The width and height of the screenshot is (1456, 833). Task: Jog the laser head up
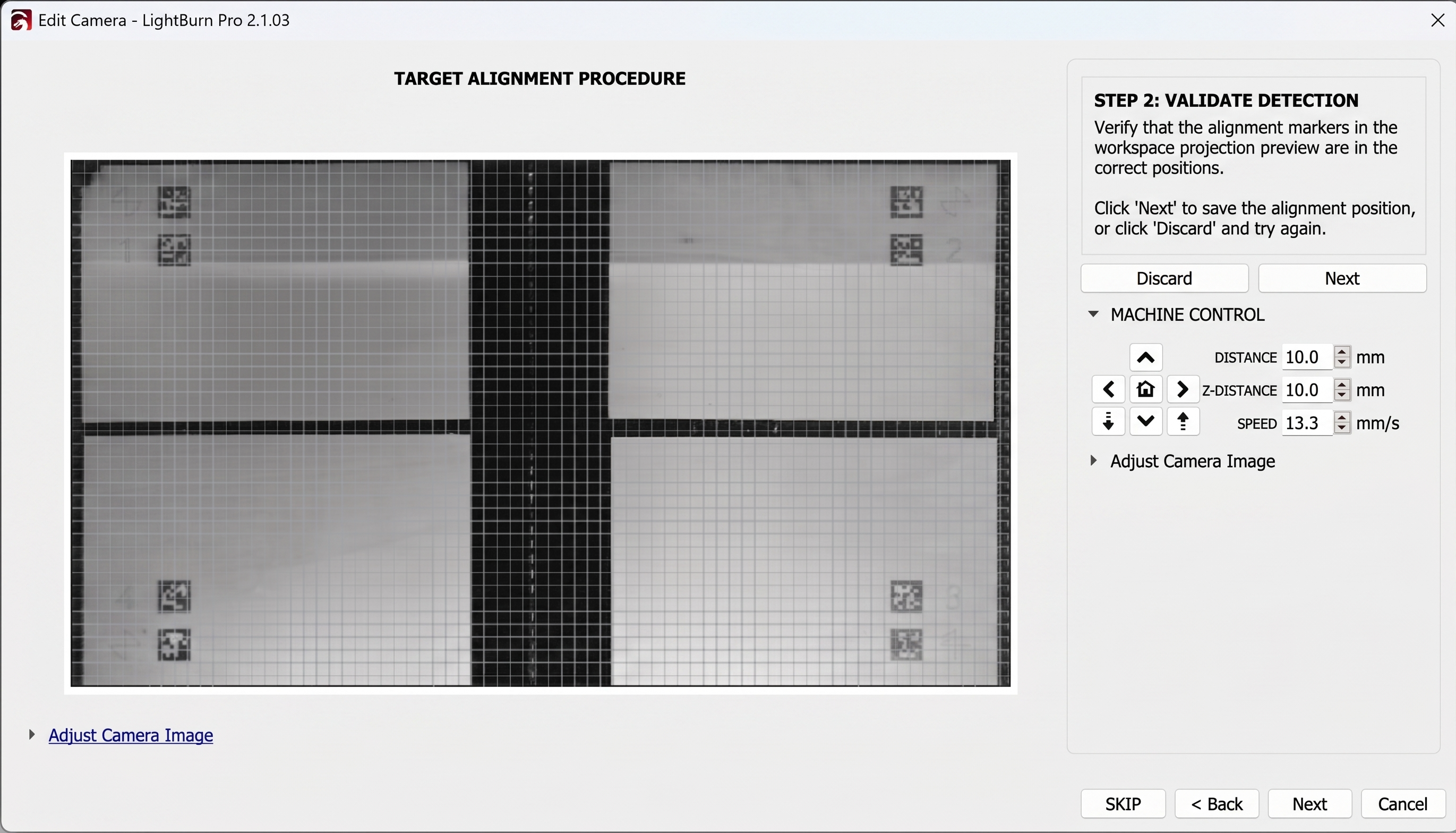pyautogui.click(x=1145, y=358)
